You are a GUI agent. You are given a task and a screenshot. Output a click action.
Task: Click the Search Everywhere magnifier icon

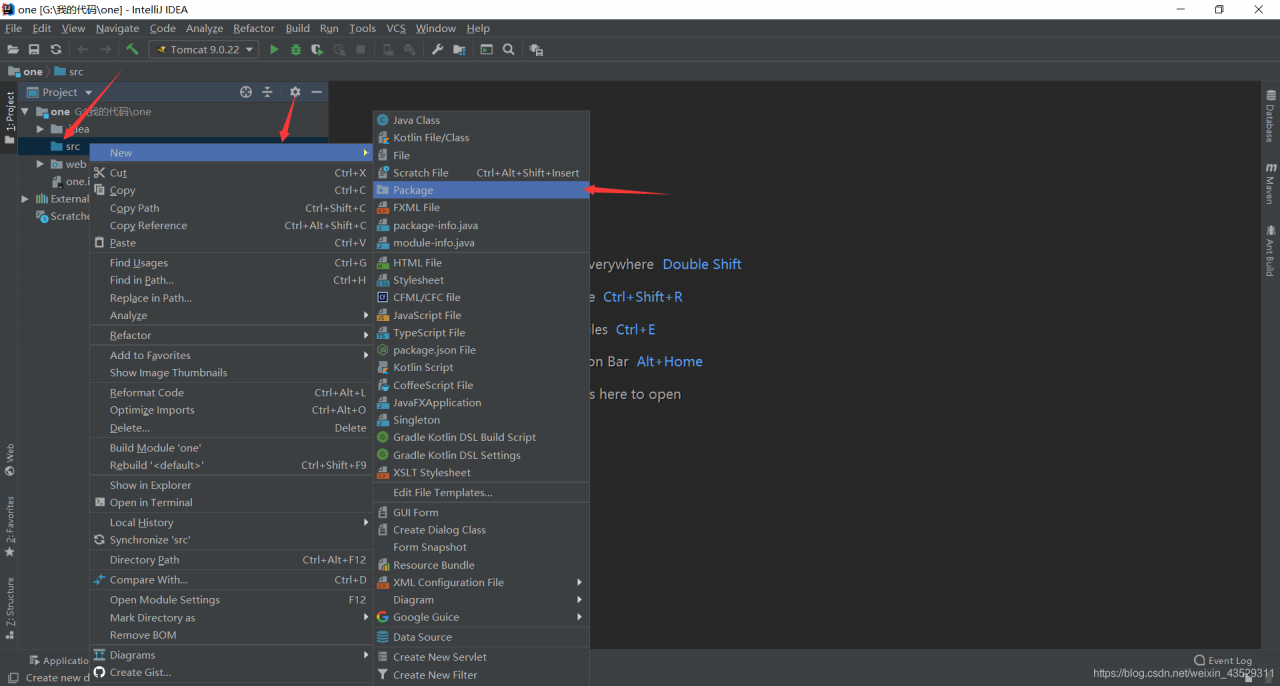509,49
